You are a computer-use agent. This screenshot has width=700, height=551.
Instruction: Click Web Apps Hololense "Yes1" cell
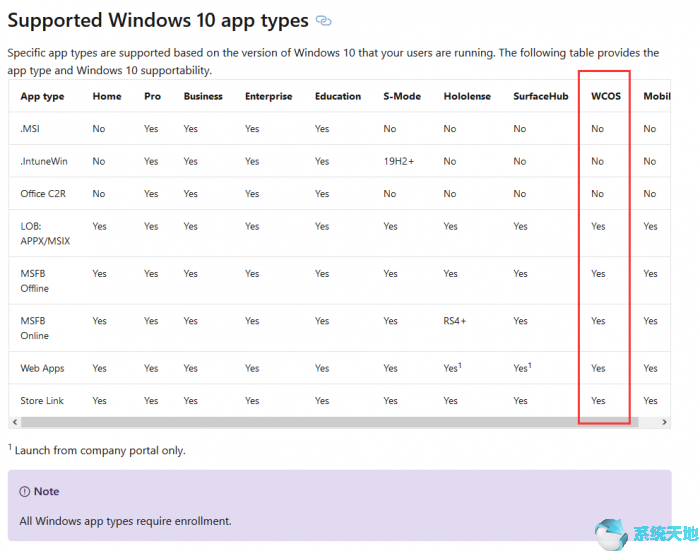pyautogui.click(x=452, y=368)
